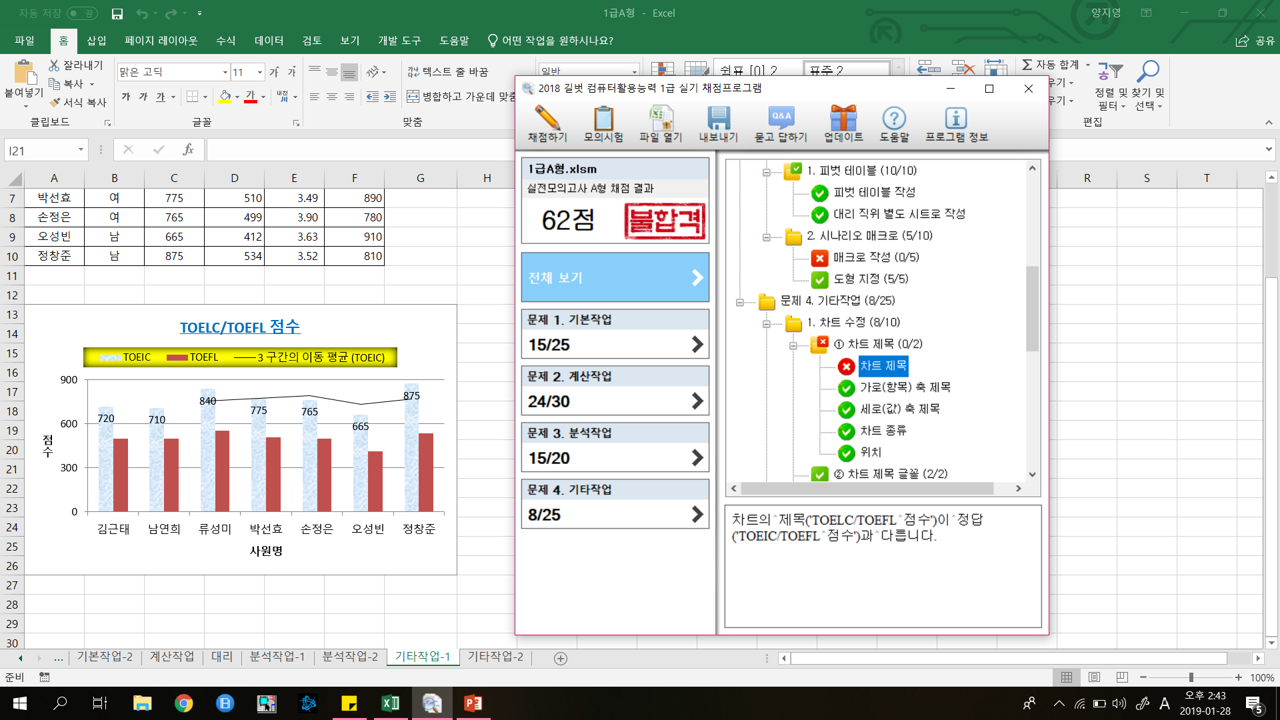Toggle the 자동 저장 switch
Viewport: 1280px width, 720px height.
click(x=82, y=14)
